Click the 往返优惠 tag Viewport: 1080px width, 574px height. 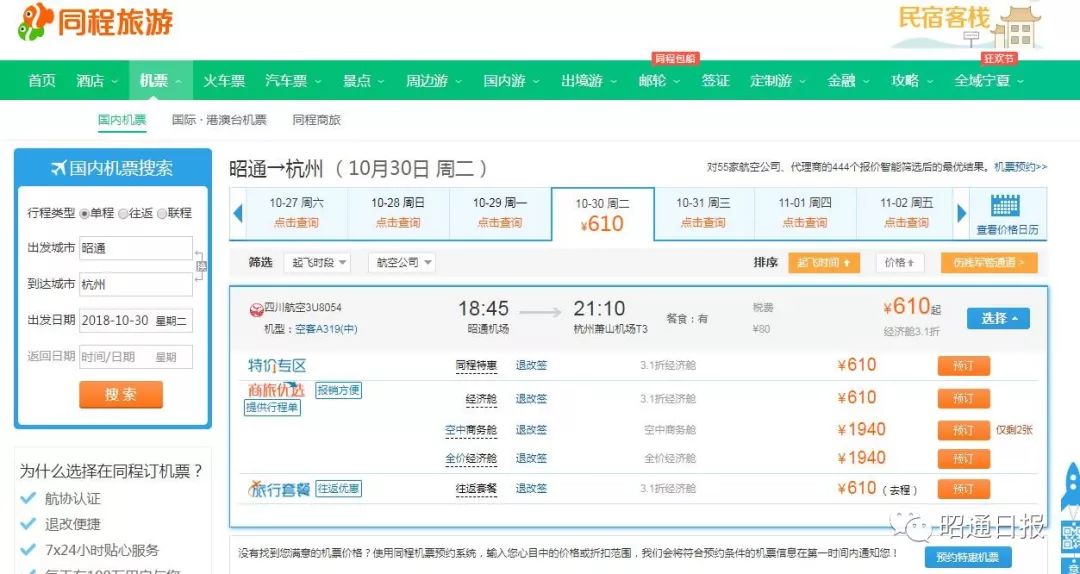(338, 489)
